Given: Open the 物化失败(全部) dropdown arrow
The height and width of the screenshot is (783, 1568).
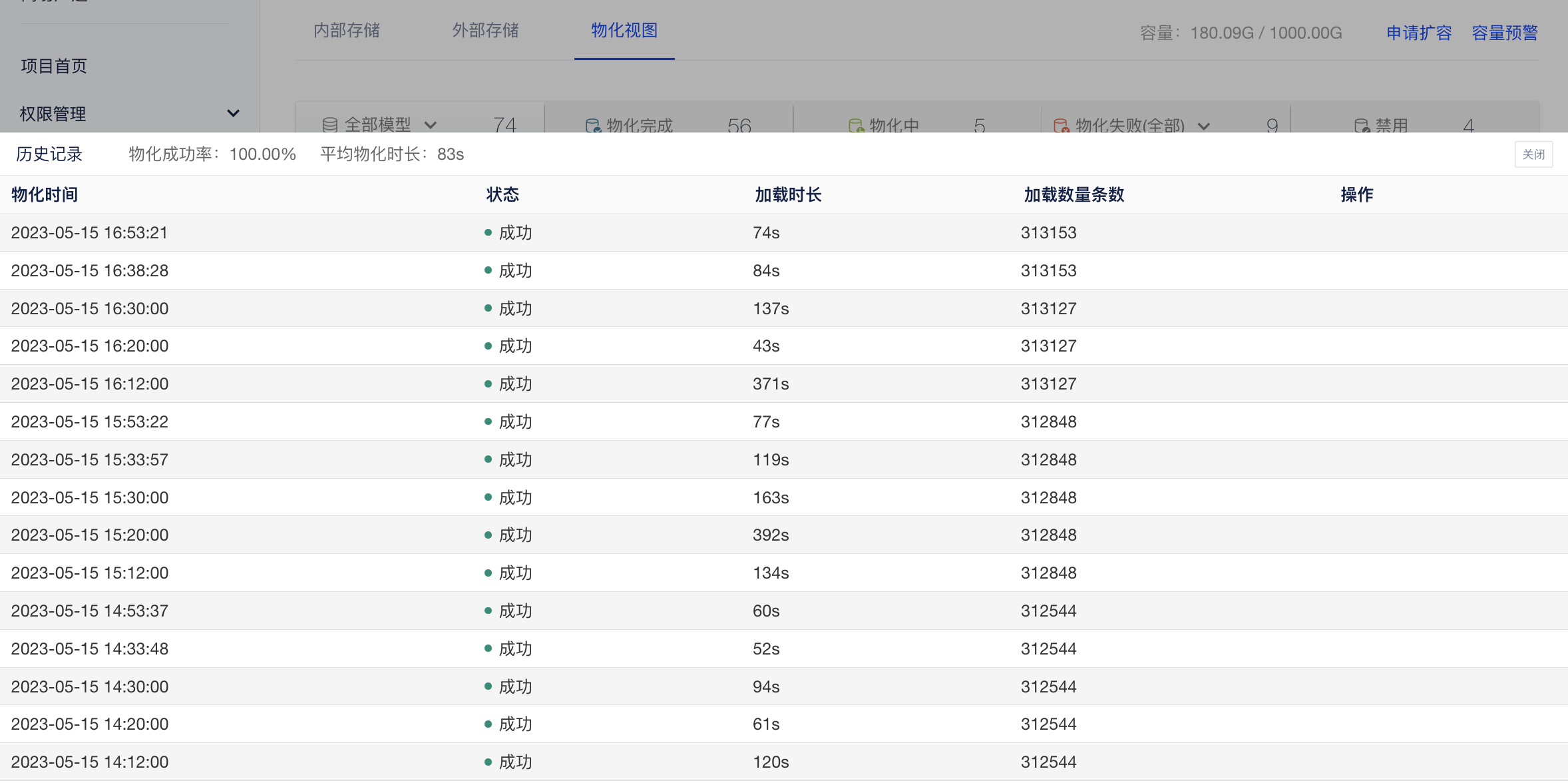Looking at the screenshot, I should click(x=1203, y=125).
